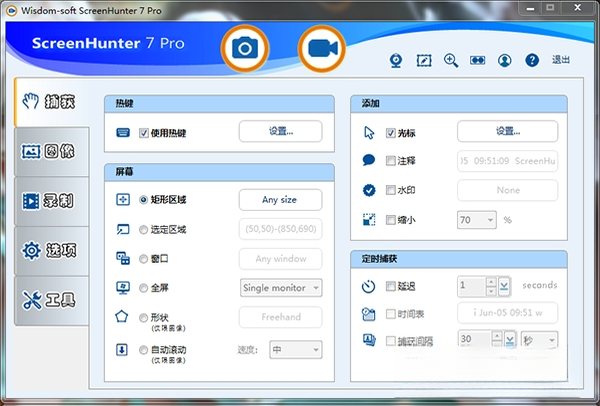Click the pentagon shape icon
The height and width of the screenshot is (406, 600).
(122, 316)
